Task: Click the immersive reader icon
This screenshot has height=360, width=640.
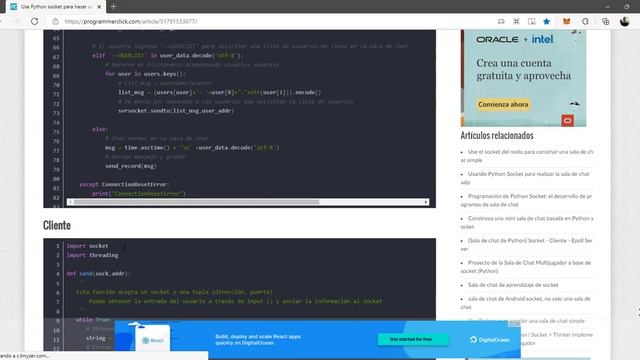Action: (531, 21)
